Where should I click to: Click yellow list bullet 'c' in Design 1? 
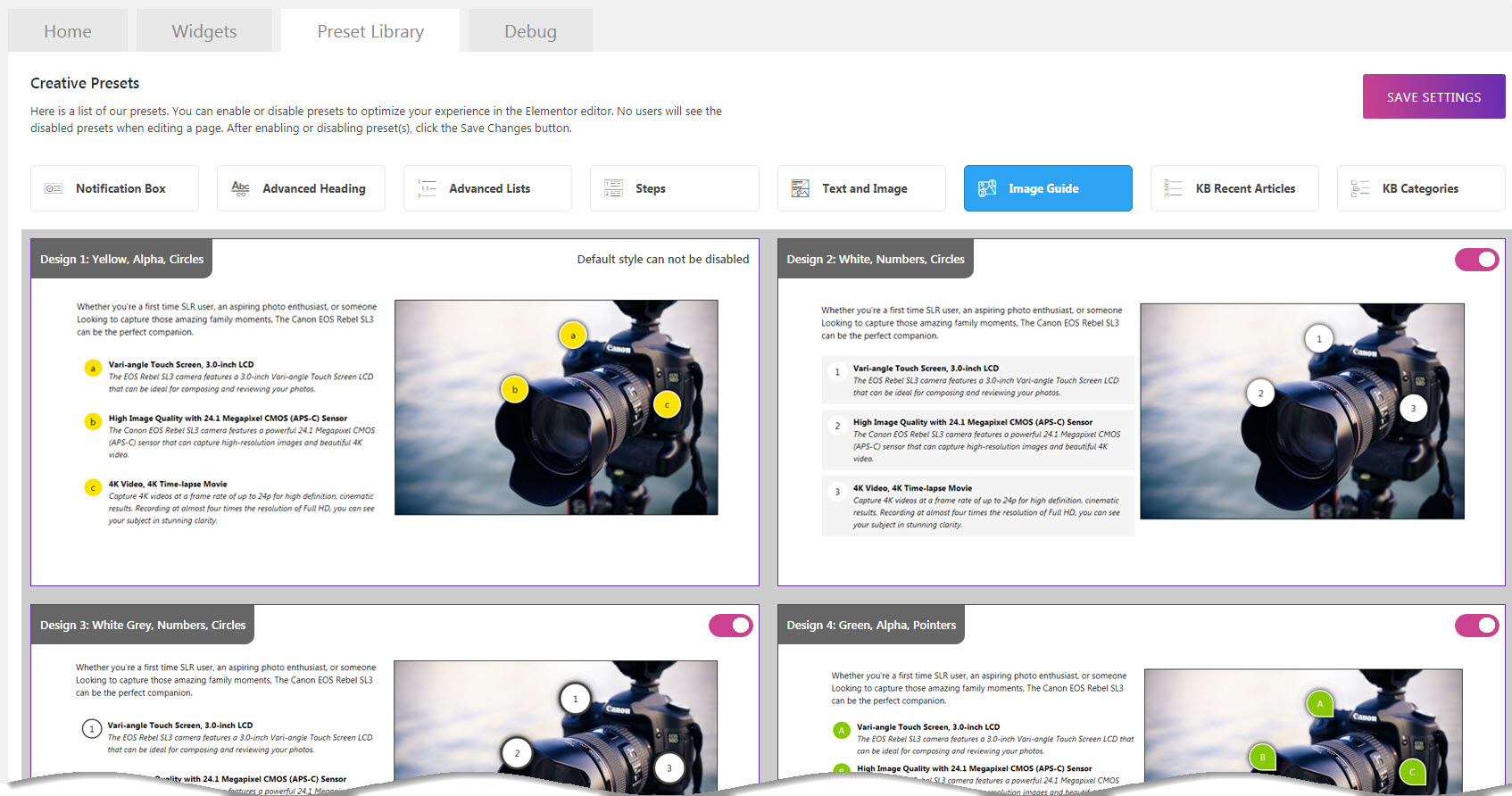92,487
